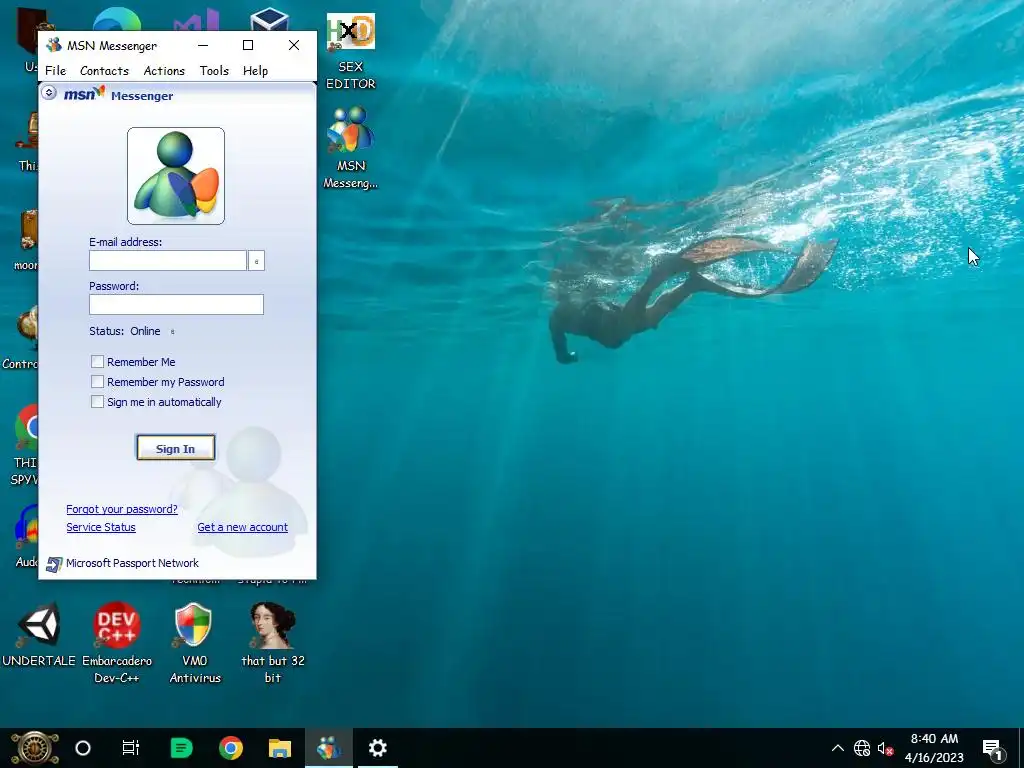The height and width of the screenshot is (768, 1024).
Task: Select the SEX EDITOR desktop icon
Action: 351,52
